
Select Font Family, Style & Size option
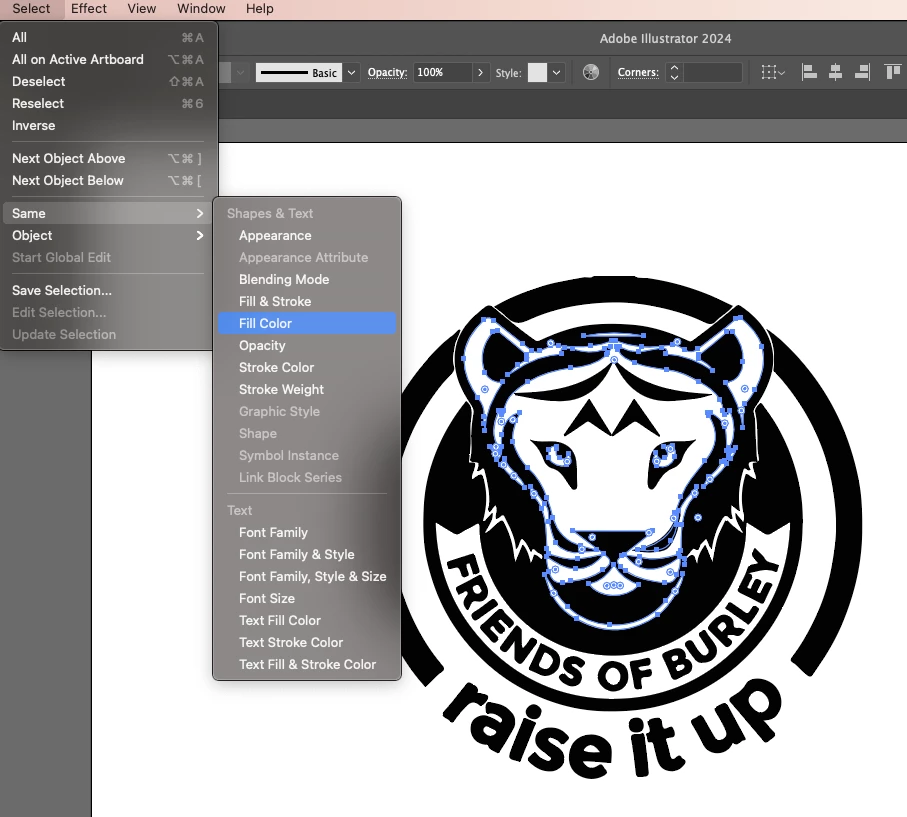[307, 576]
